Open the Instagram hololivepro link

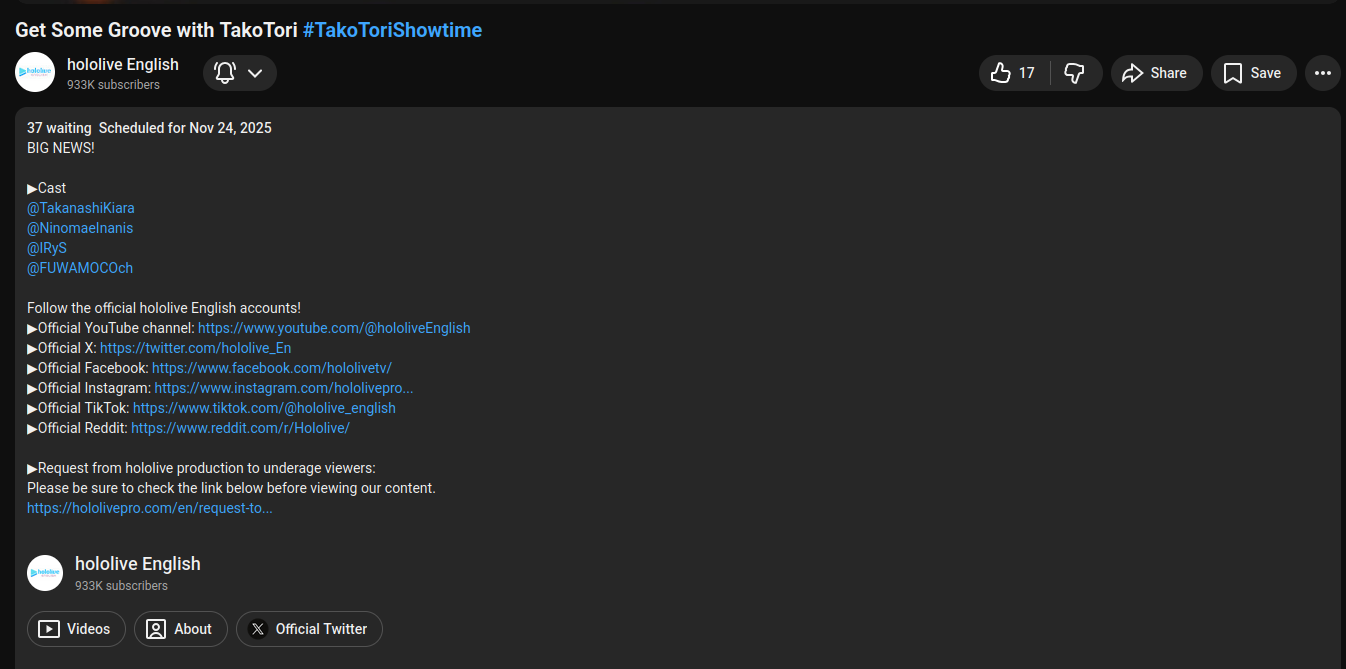click(284, 388)
